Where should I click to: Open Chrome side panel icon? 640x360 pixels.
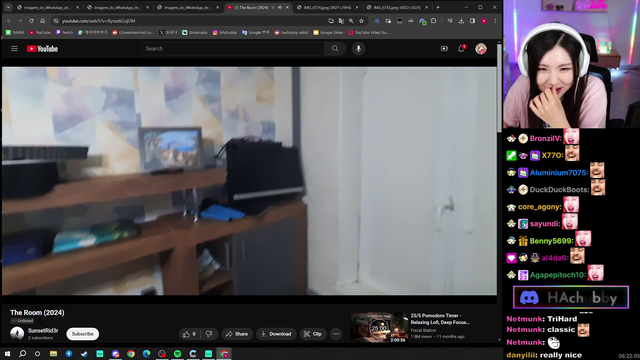point(472,21)
